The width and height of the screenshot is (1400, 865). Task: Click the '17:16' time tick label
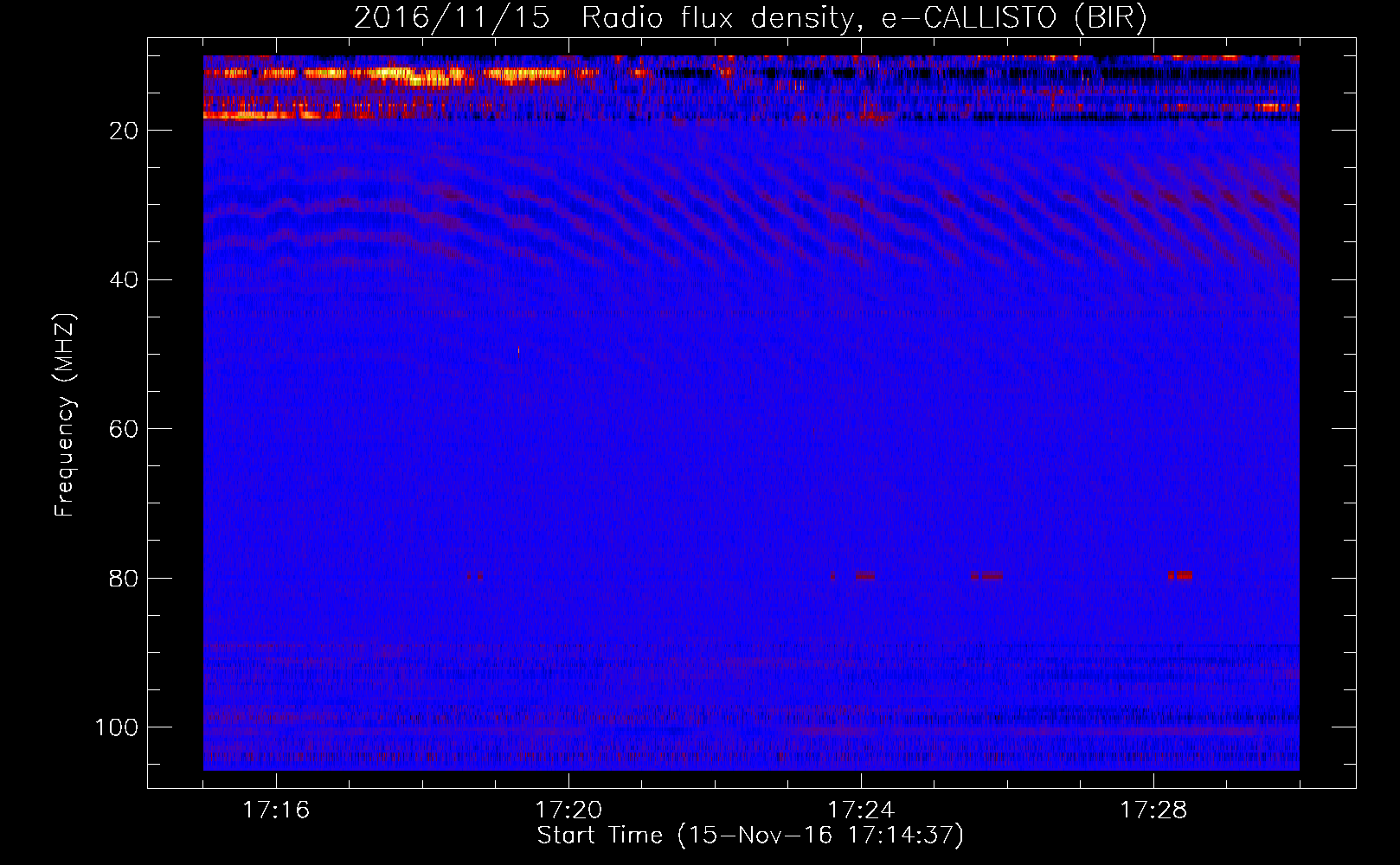276,810
